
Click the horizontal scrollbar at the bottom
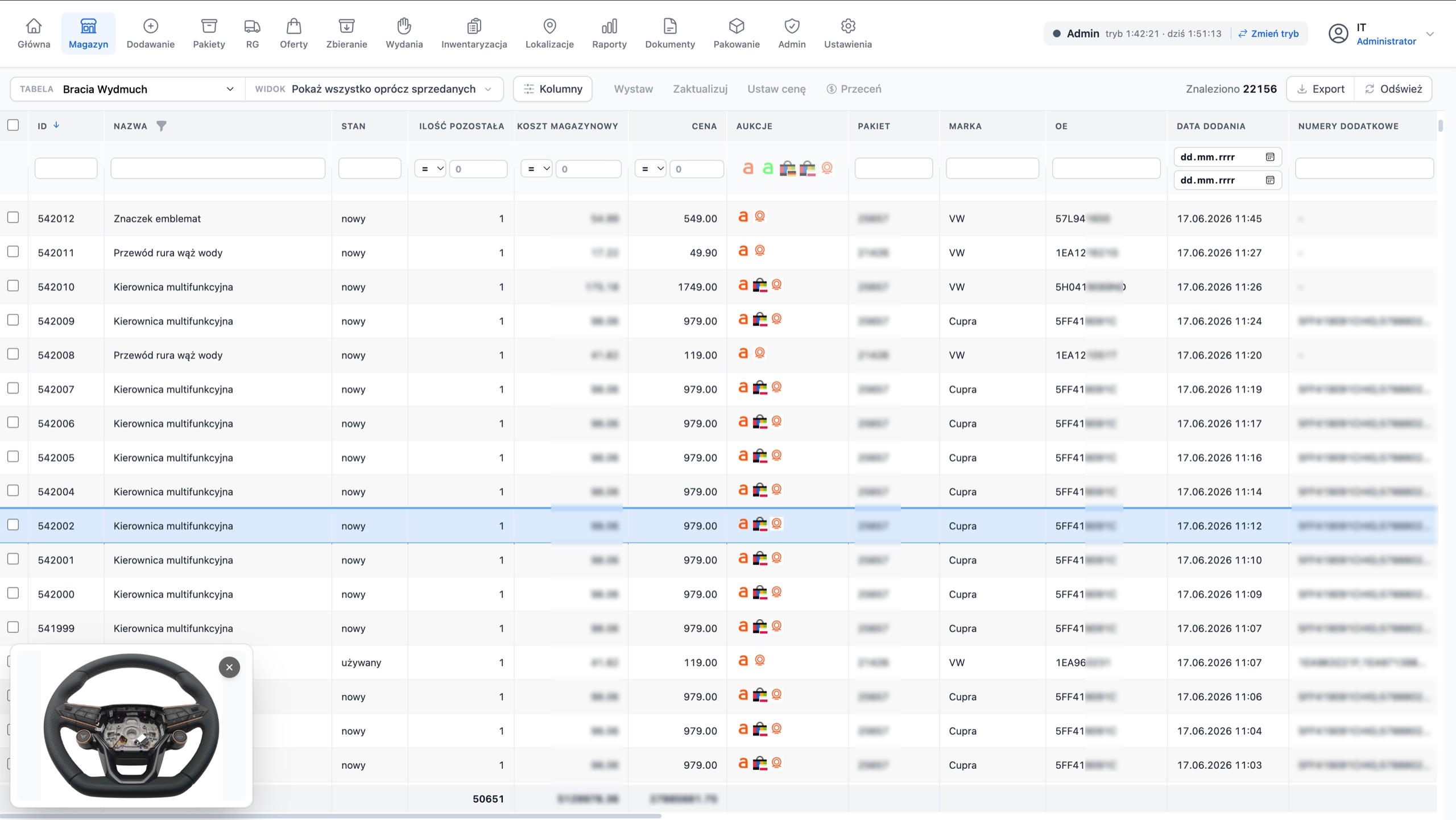point(330,816)
